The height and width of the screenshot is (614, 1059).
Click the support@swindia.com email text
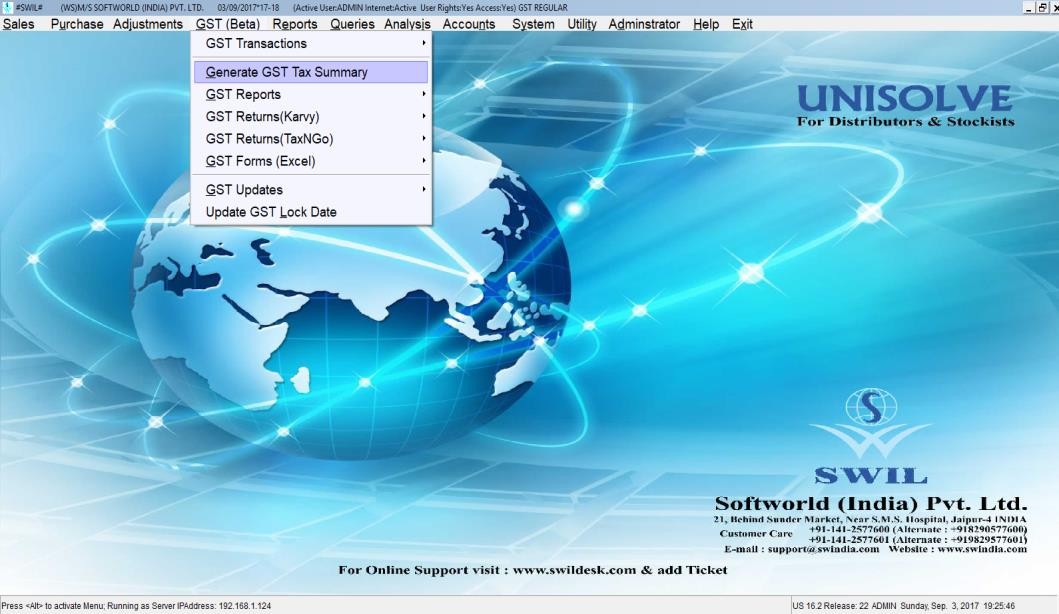pos(823,549)
